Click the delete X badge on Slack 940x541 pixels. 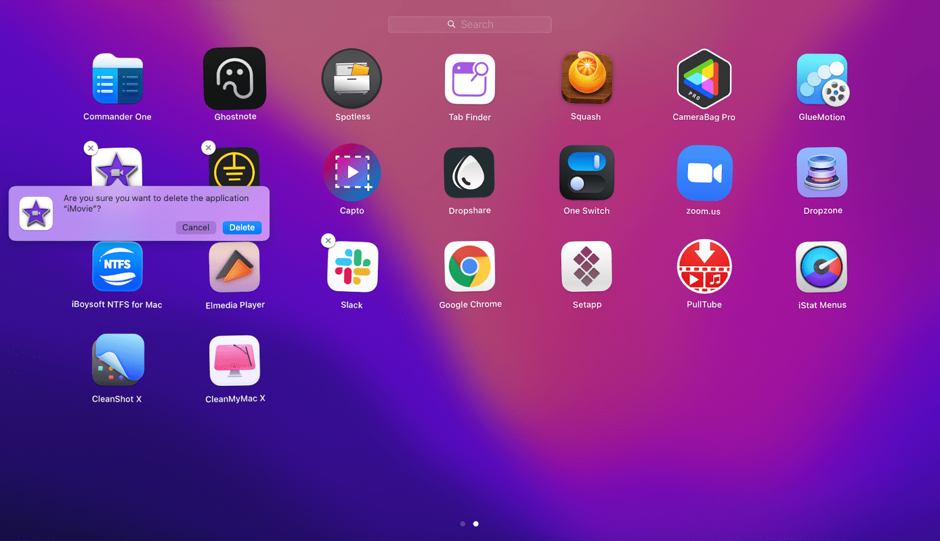[x=328, y=241]
